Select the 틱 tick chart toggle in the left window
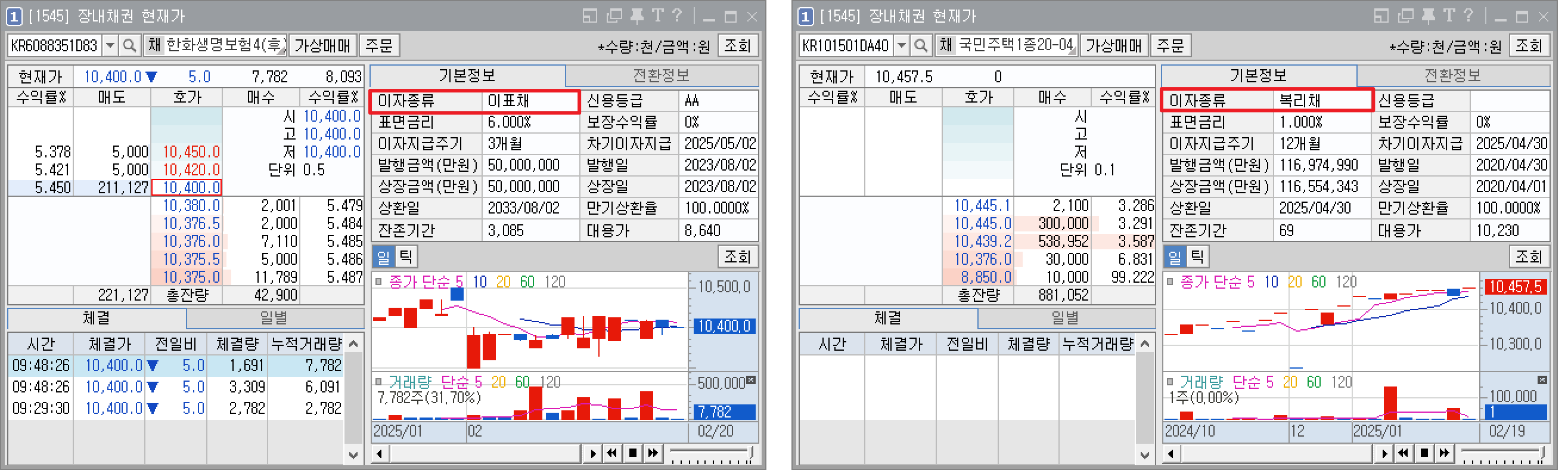The height and width of the screenshot is (470, 1568). [x=406, y=257]
